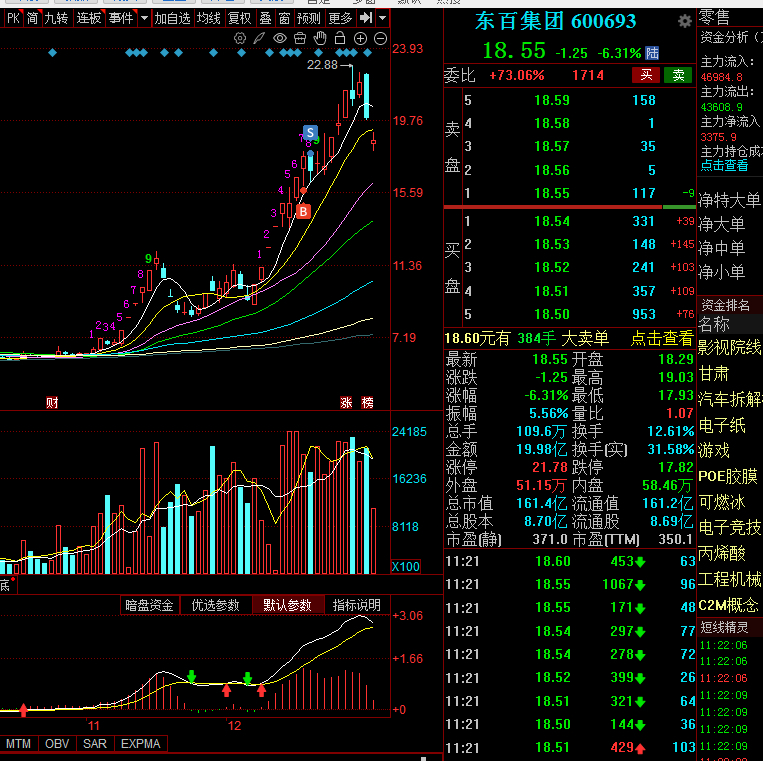Click the red B buy signal marker

(303, 211)
